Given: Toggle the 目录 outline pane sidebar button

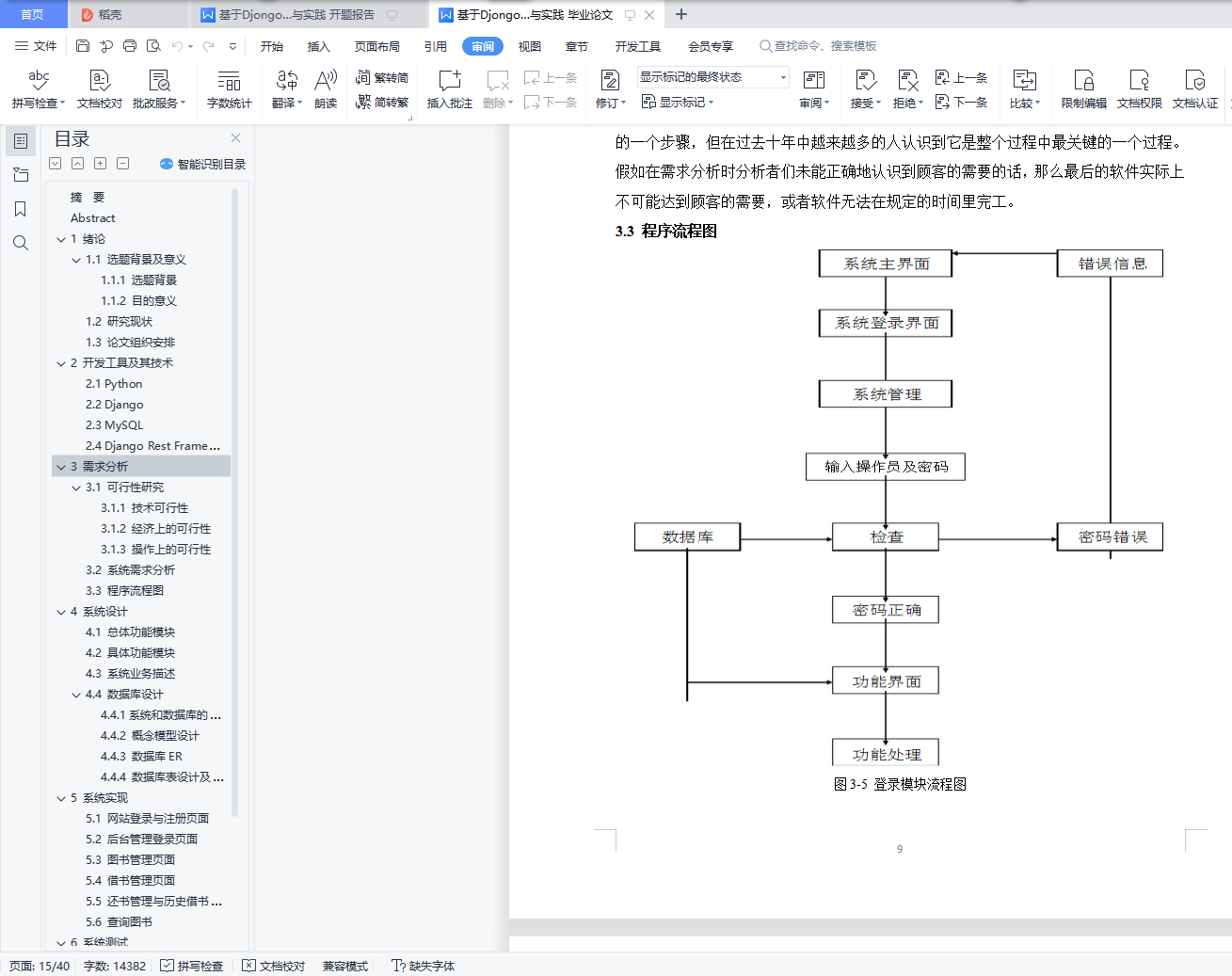Looking at the screenshot, I should [21, 141].
